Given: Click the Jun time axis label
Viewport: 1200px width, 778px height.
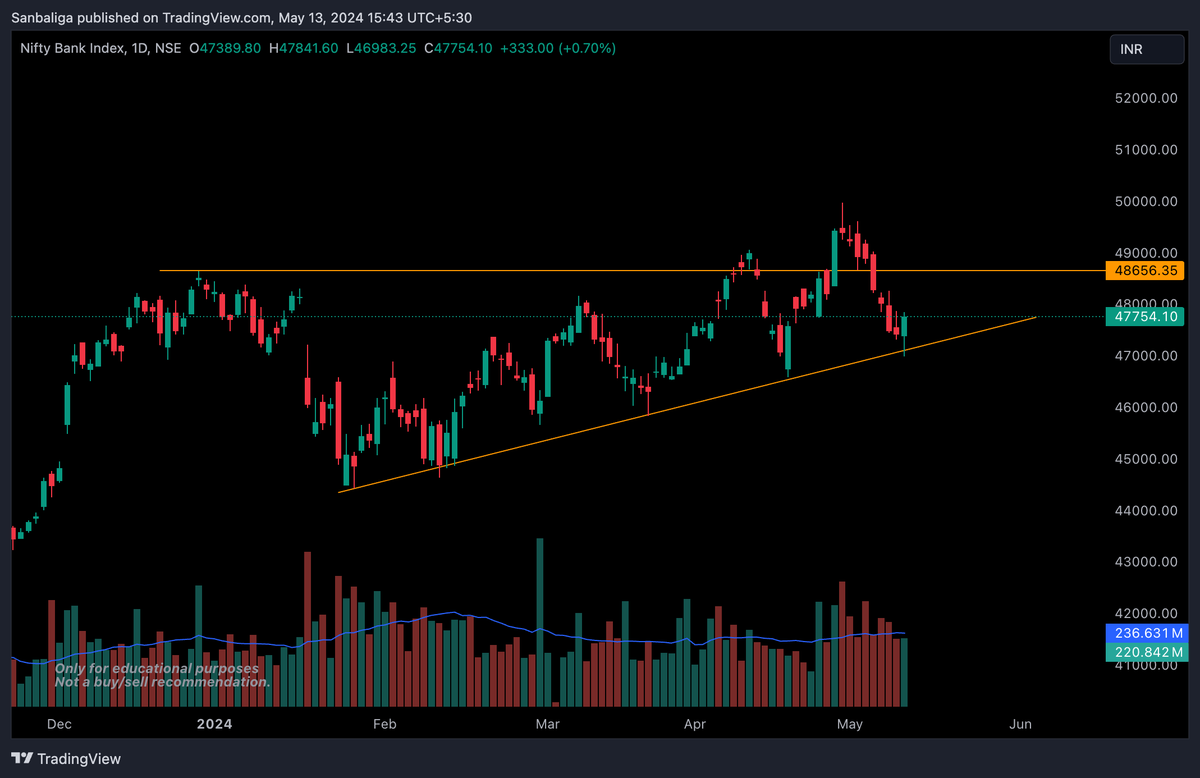Looking at the screenshot, I should point(1021,723).
